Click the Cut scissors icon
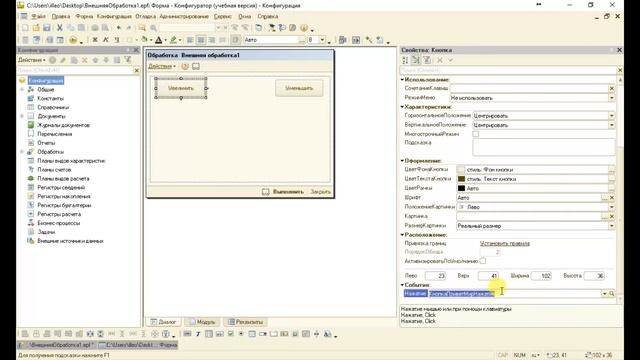This screenshot has width=640, height=360. (60, 28)
